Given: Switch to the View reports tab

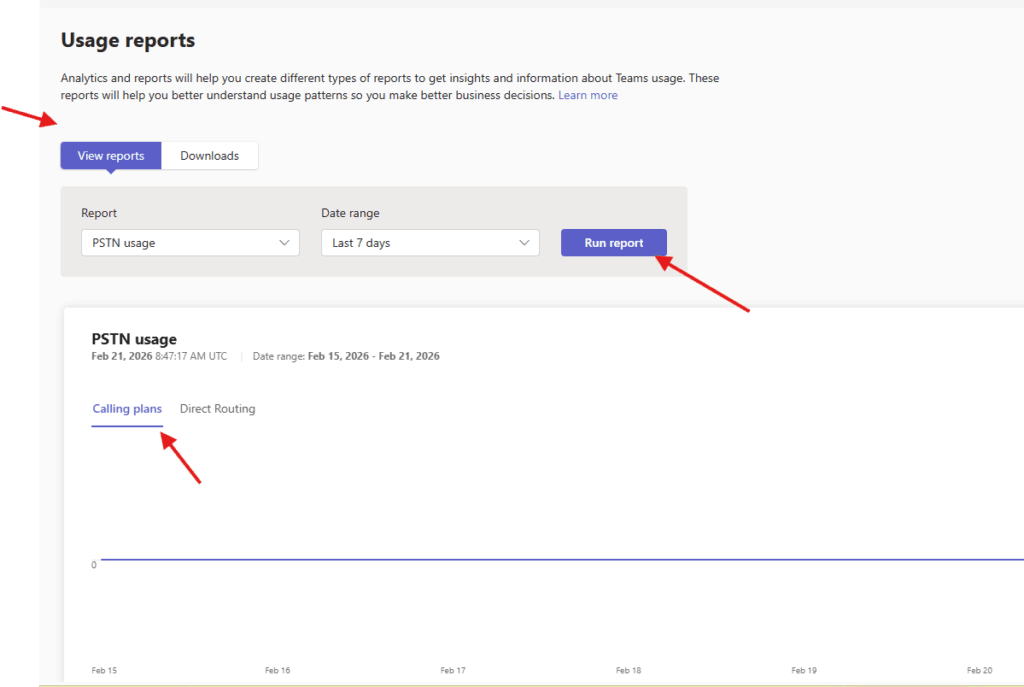Looking at the screenshot, I should pos(111,156).
